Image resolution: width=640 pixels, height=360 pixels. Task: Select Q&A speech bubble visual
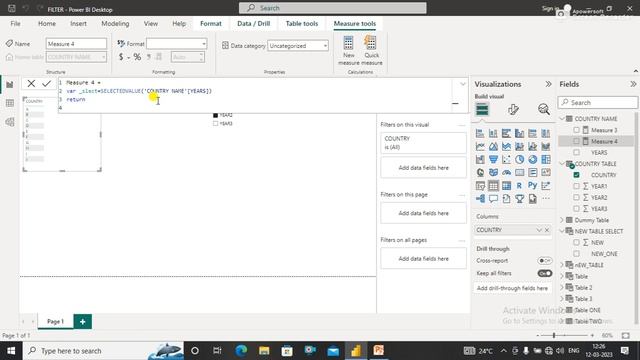click(x=493, y=199)
